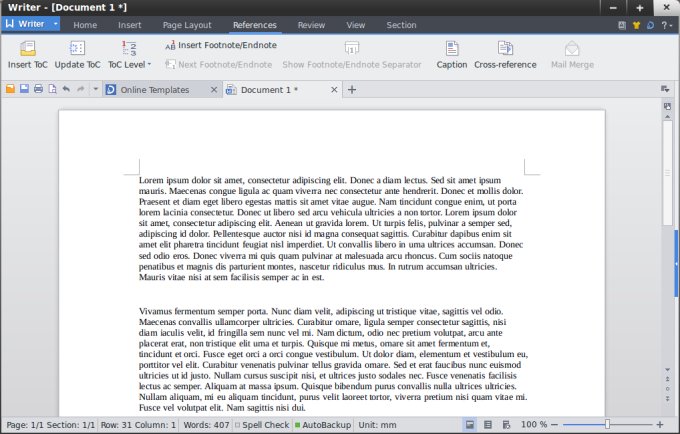The image size is (680, 434).
Task: Switch to Outline view icon in status bar
Action: point(488,425)
